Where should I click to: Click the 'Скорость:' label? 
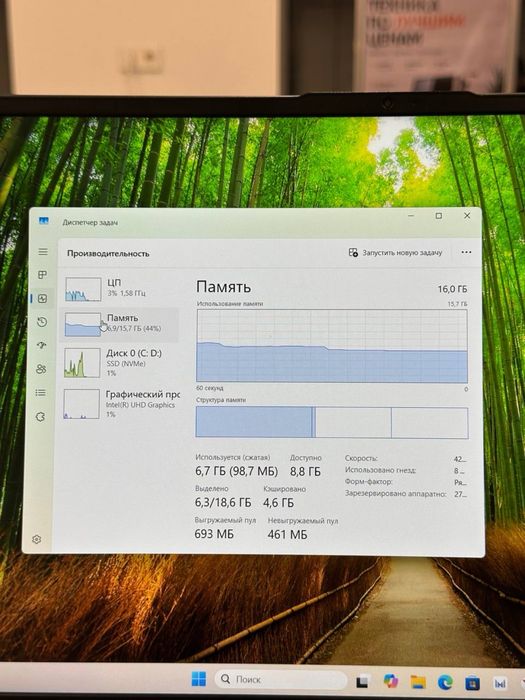point(361,458)
